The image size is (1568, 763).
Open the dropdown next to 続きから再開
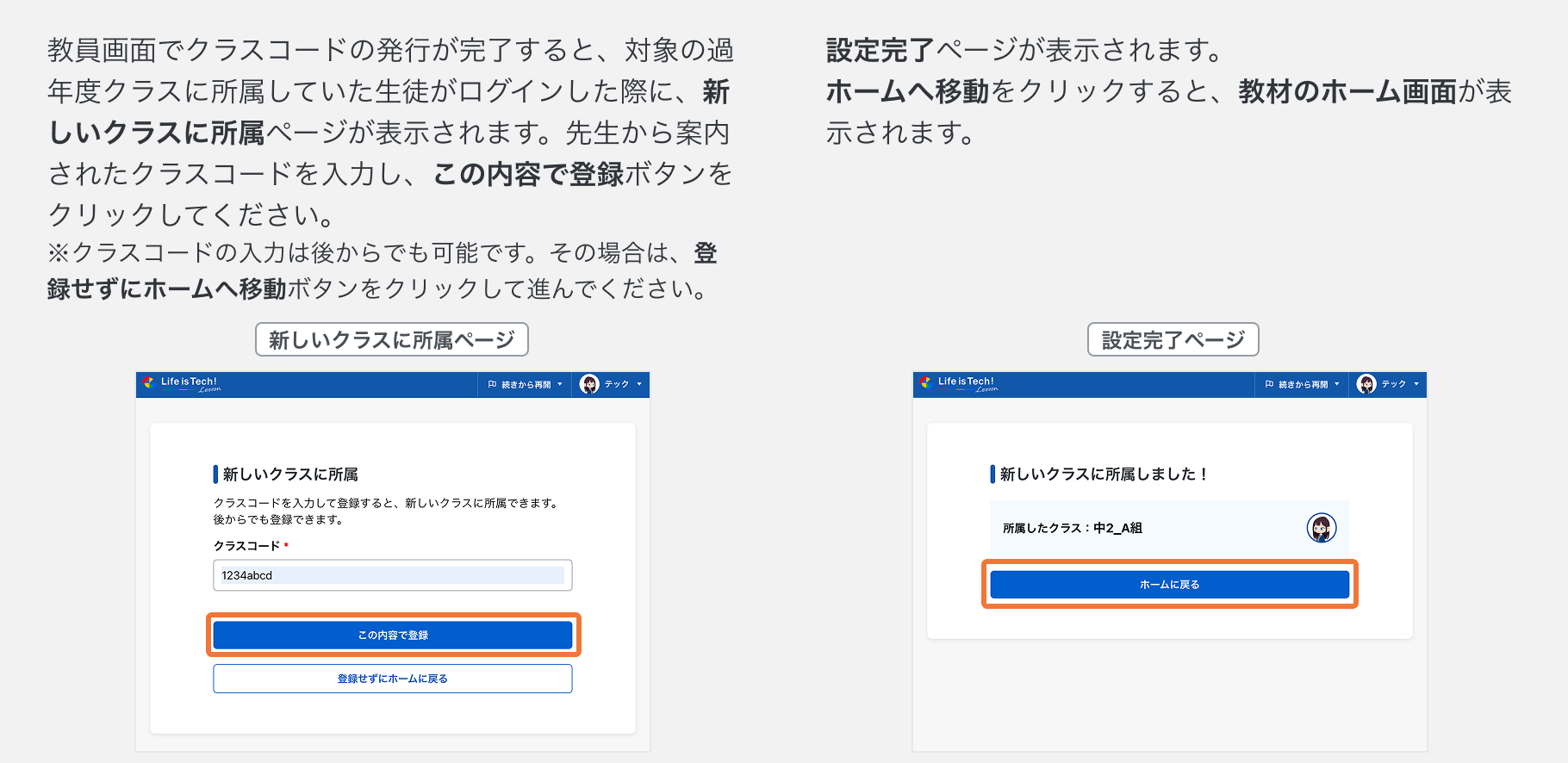(x=560, y=384)
